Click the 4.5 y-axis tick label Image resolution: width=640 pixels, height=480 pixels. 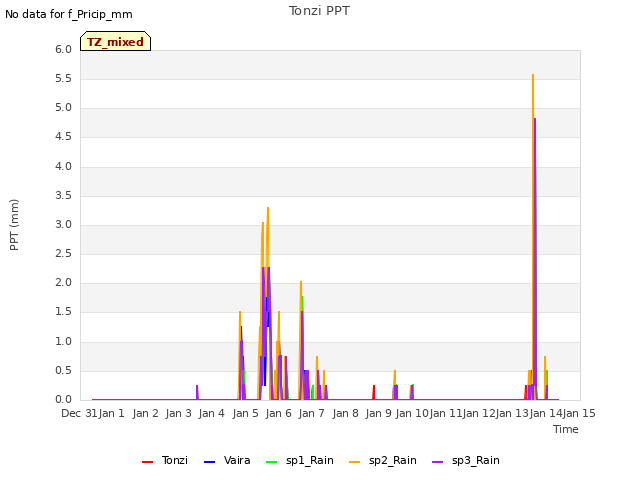coord(63,137)
